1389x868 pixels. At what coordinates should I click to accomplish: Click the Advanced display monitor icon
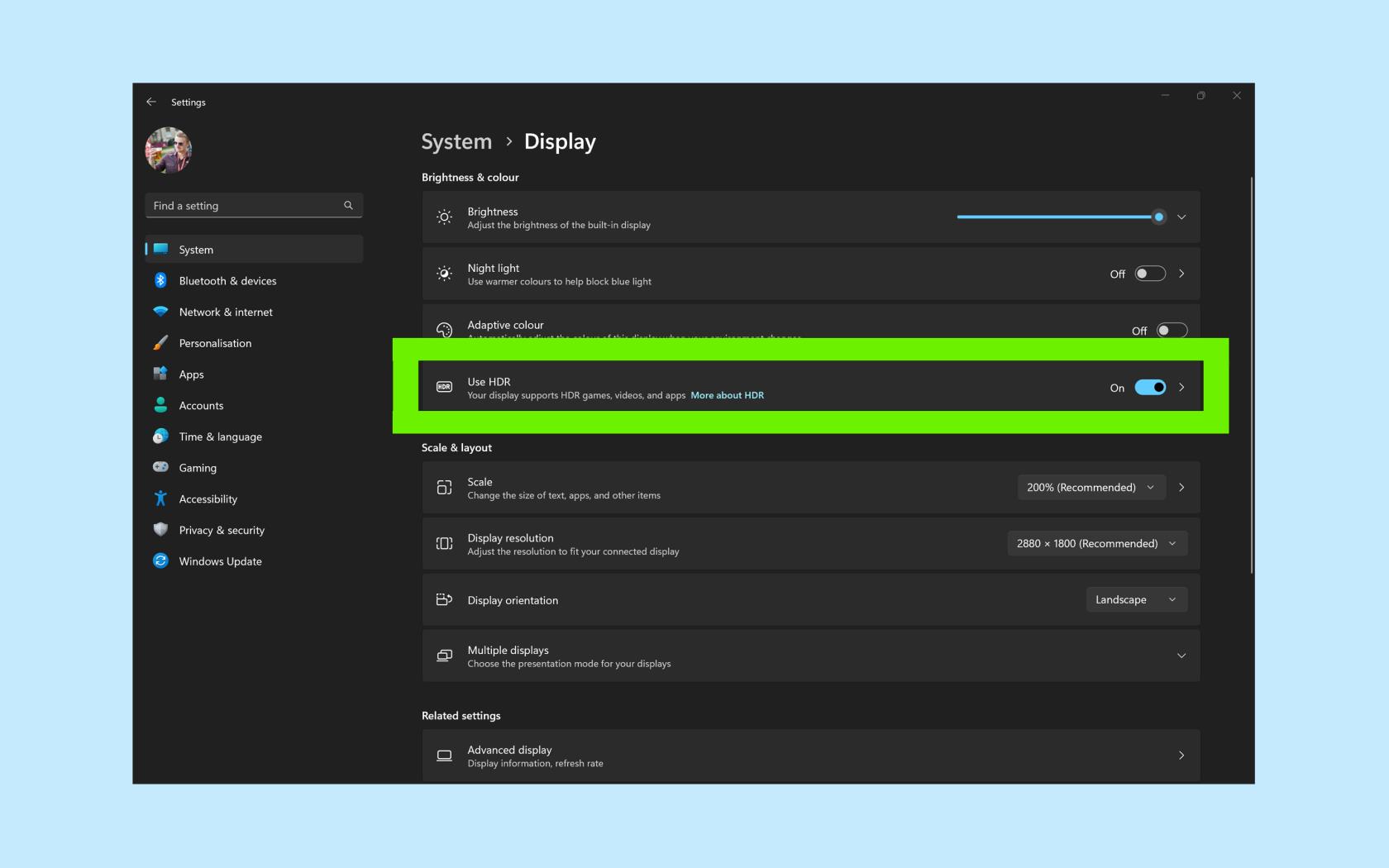(x=444, y=756)
